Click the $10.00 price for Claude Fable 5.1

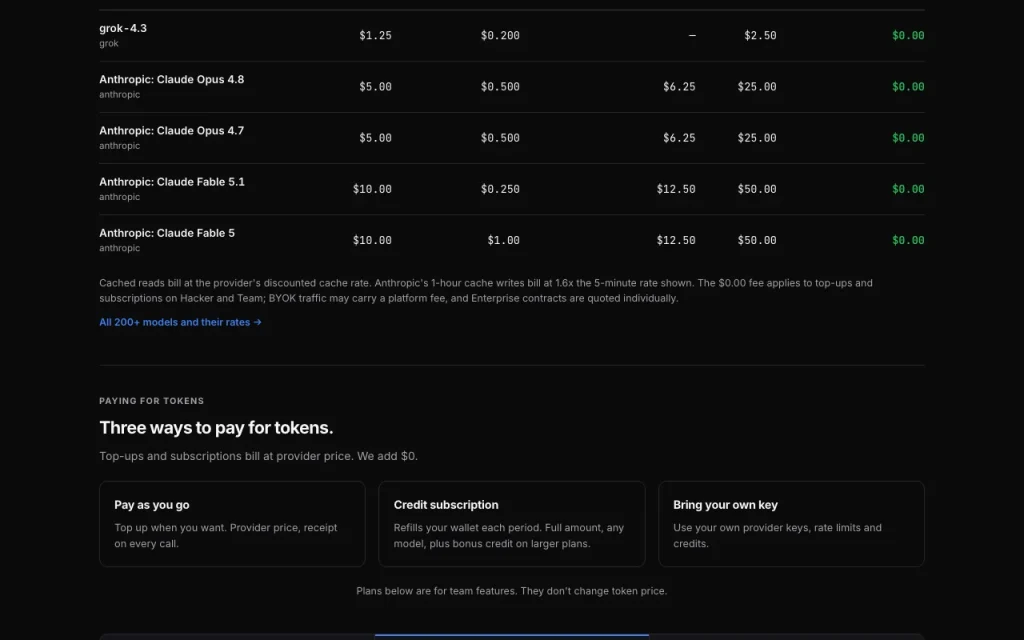click(372, 189)
